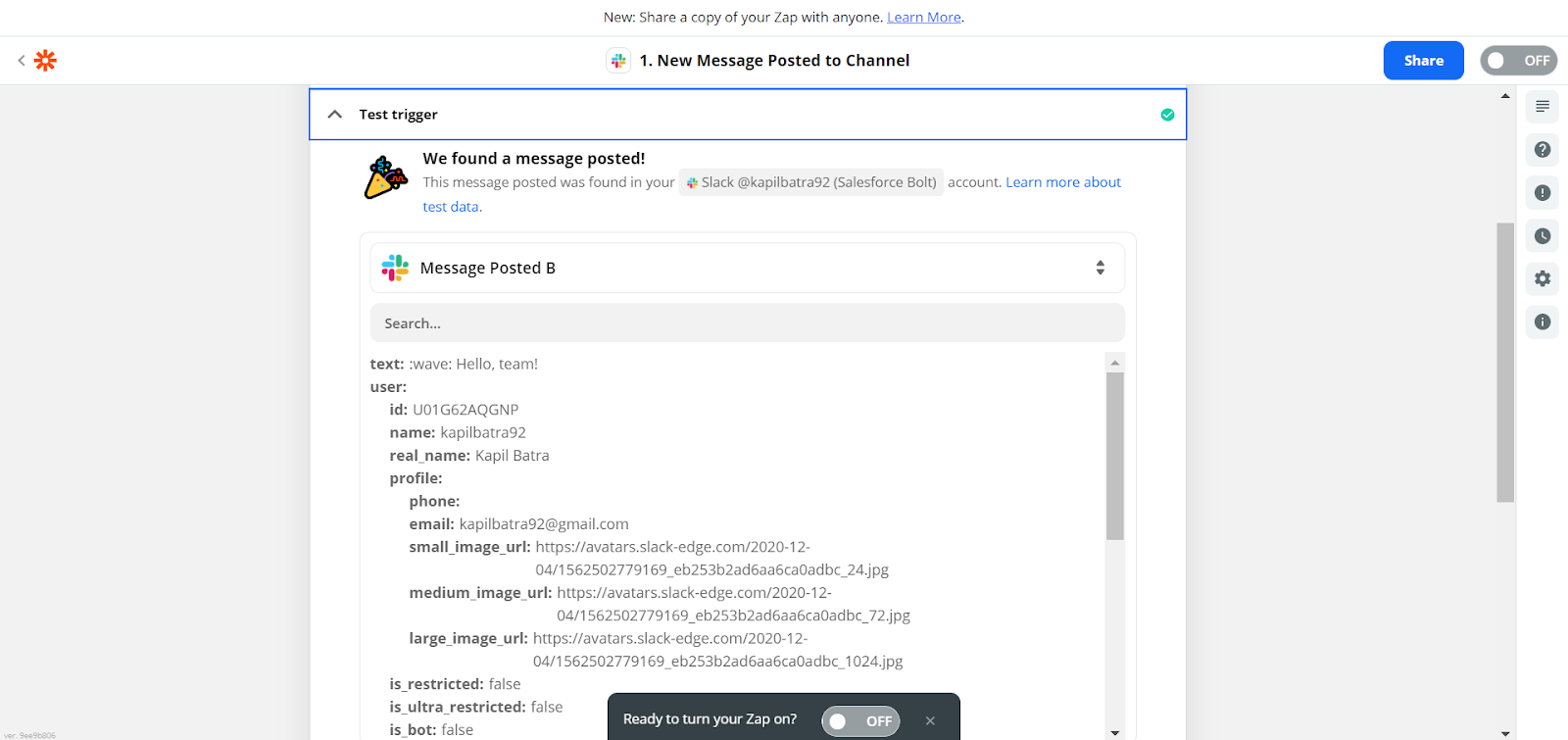Image resolution: width=1568 pixels, height=740 pixels.
Task: Click the small_image_url avatar link value
Action: 711,559
